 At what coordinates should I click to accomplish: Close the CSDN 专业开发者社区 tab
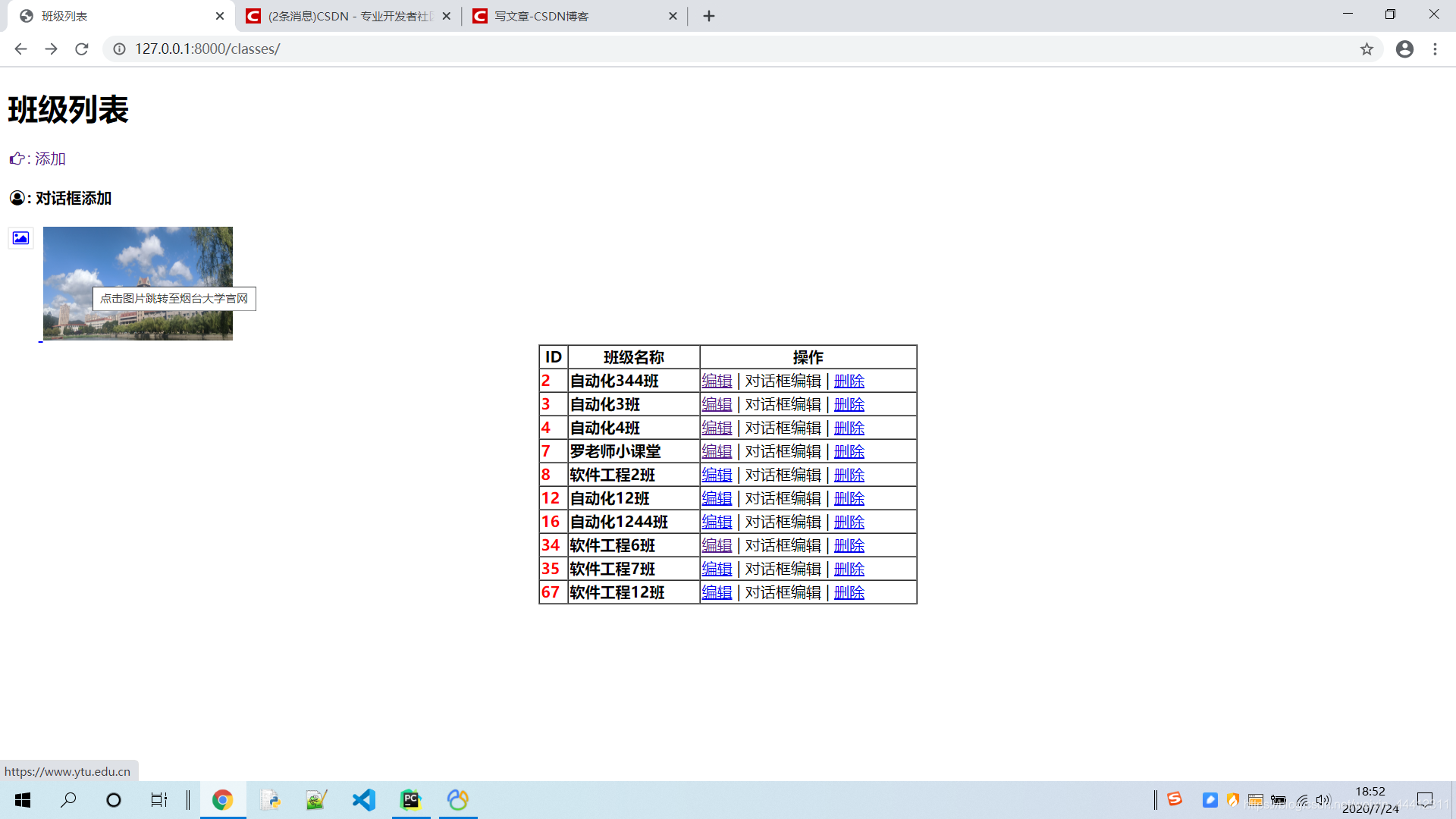[447, 16]
